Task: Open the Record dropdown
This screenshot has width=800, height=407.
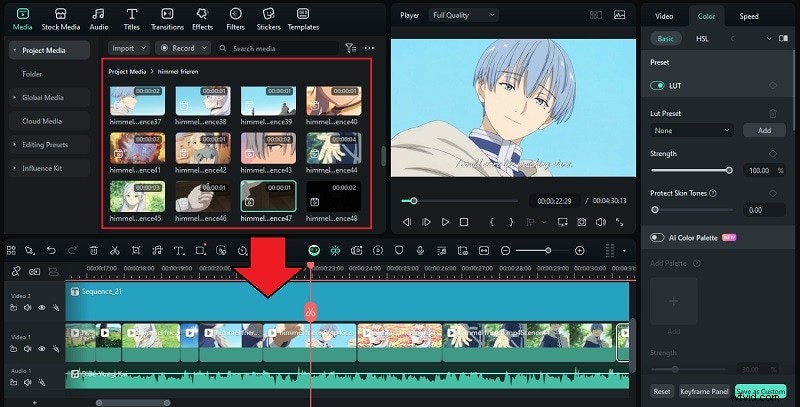Action: coord(183,48)
